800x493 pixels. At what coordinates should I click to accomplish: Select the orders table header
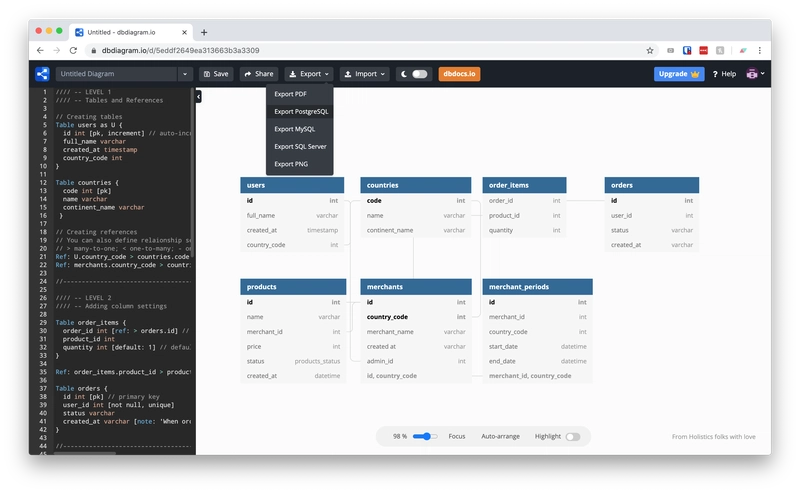(x=652, y=185)
